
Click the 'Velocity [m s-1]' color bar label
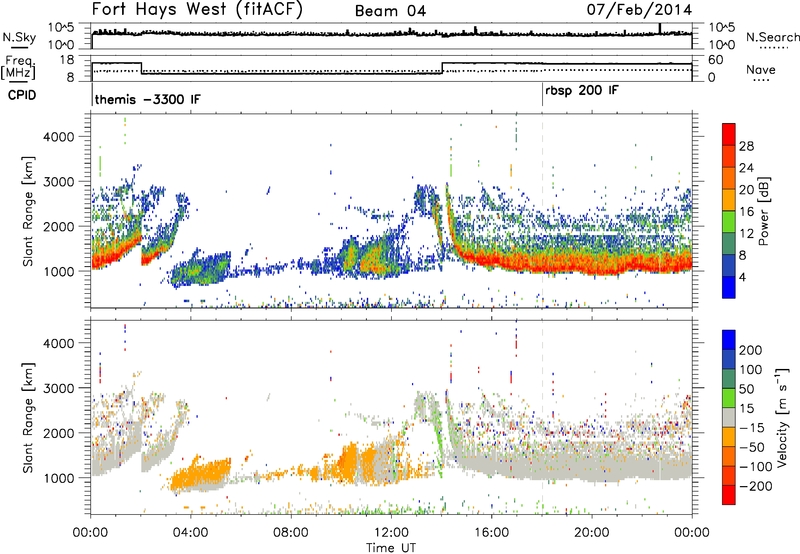782,417
